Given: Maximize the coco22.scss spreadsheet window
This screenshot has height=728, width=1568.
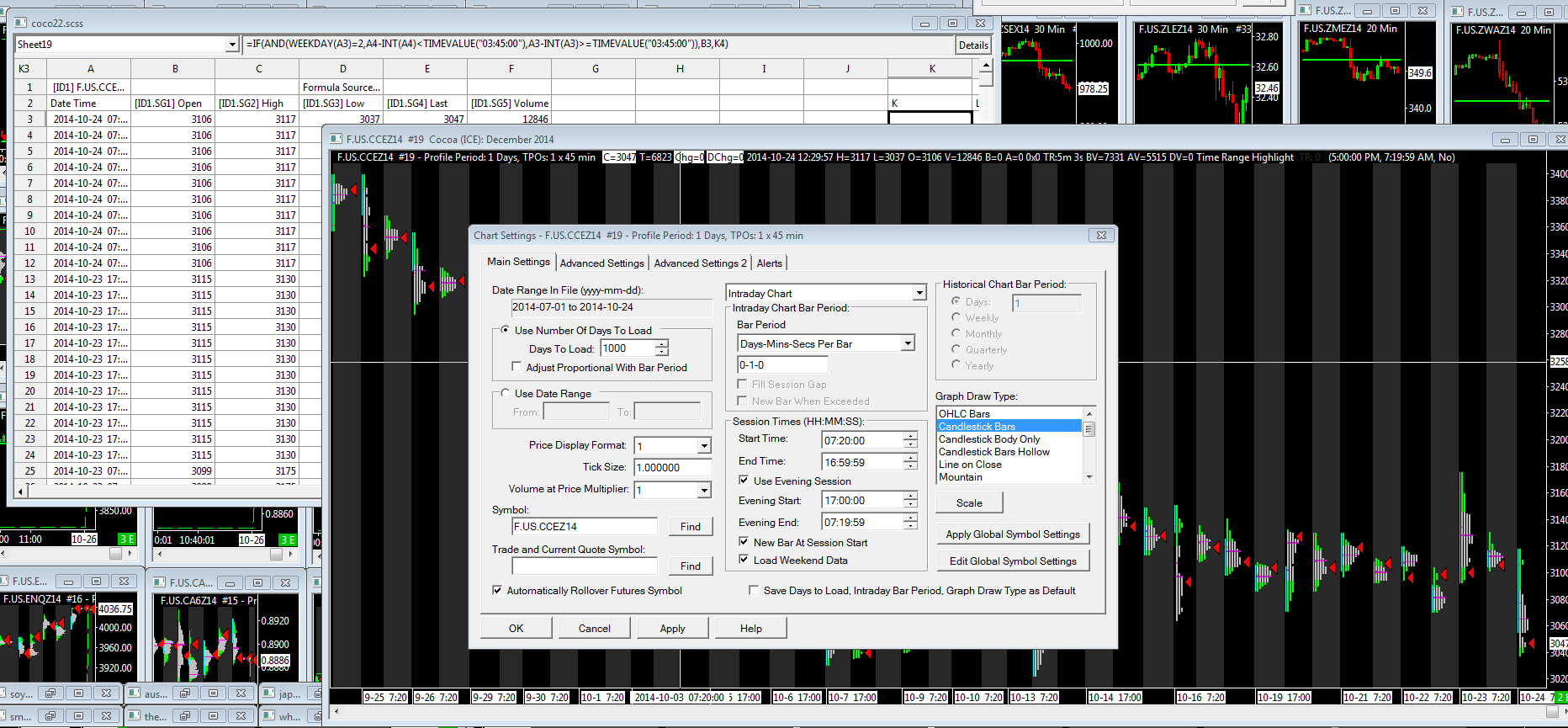Looking at the screenshot, I should (952, 24).
